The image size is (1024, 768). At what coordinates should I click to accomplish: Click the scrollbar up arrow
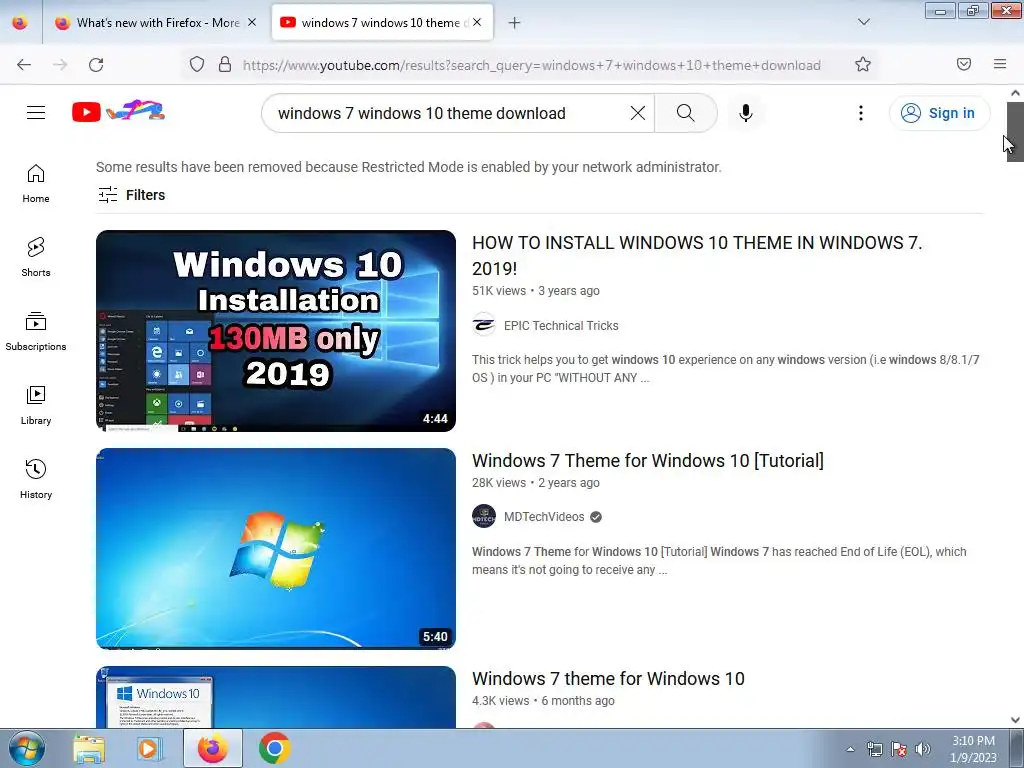pos(1015,93)
